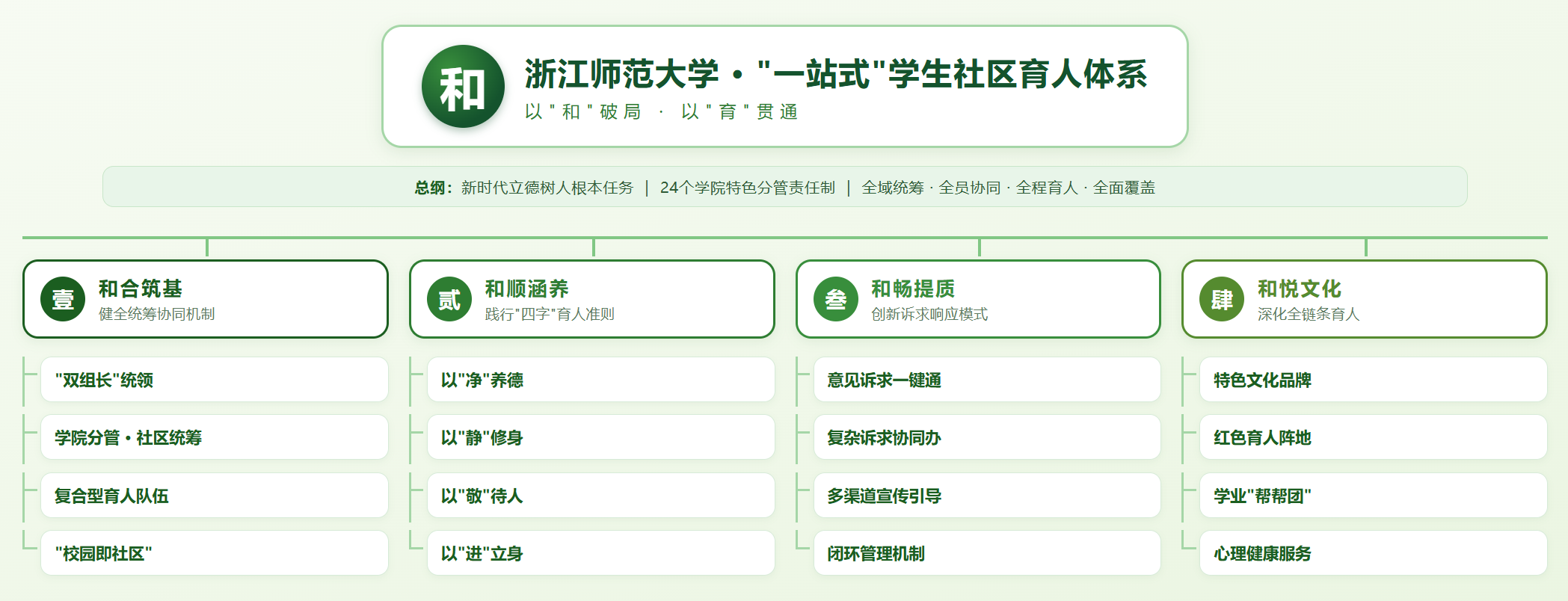Choose the 以"敬"待人 item
The width and height of the screenshot is (1568, 601).
pyautogui.click(x=601, y=496)
